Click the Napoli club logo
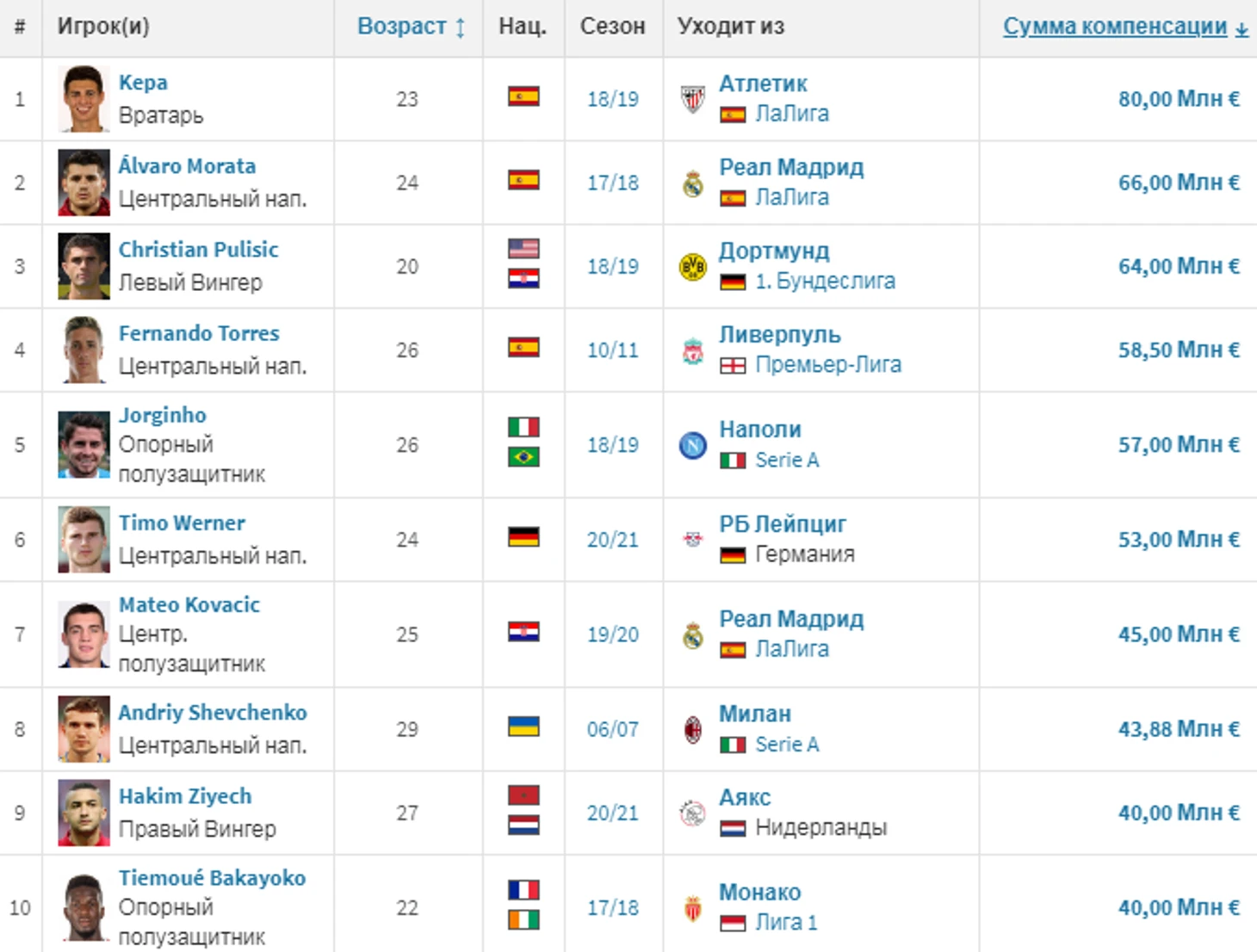 pyautogui.click(x=693, y=445)
